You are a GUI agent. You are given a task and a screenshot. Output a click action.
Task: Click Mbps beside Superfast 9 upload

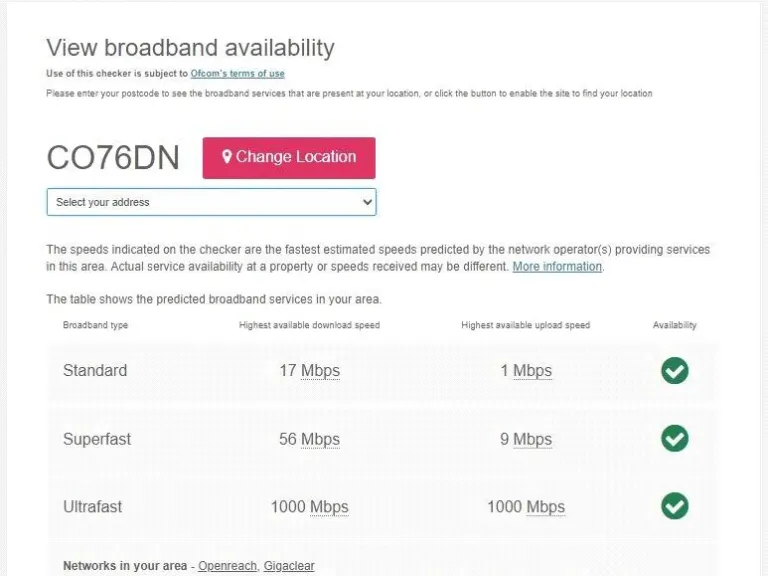(532, 439)
